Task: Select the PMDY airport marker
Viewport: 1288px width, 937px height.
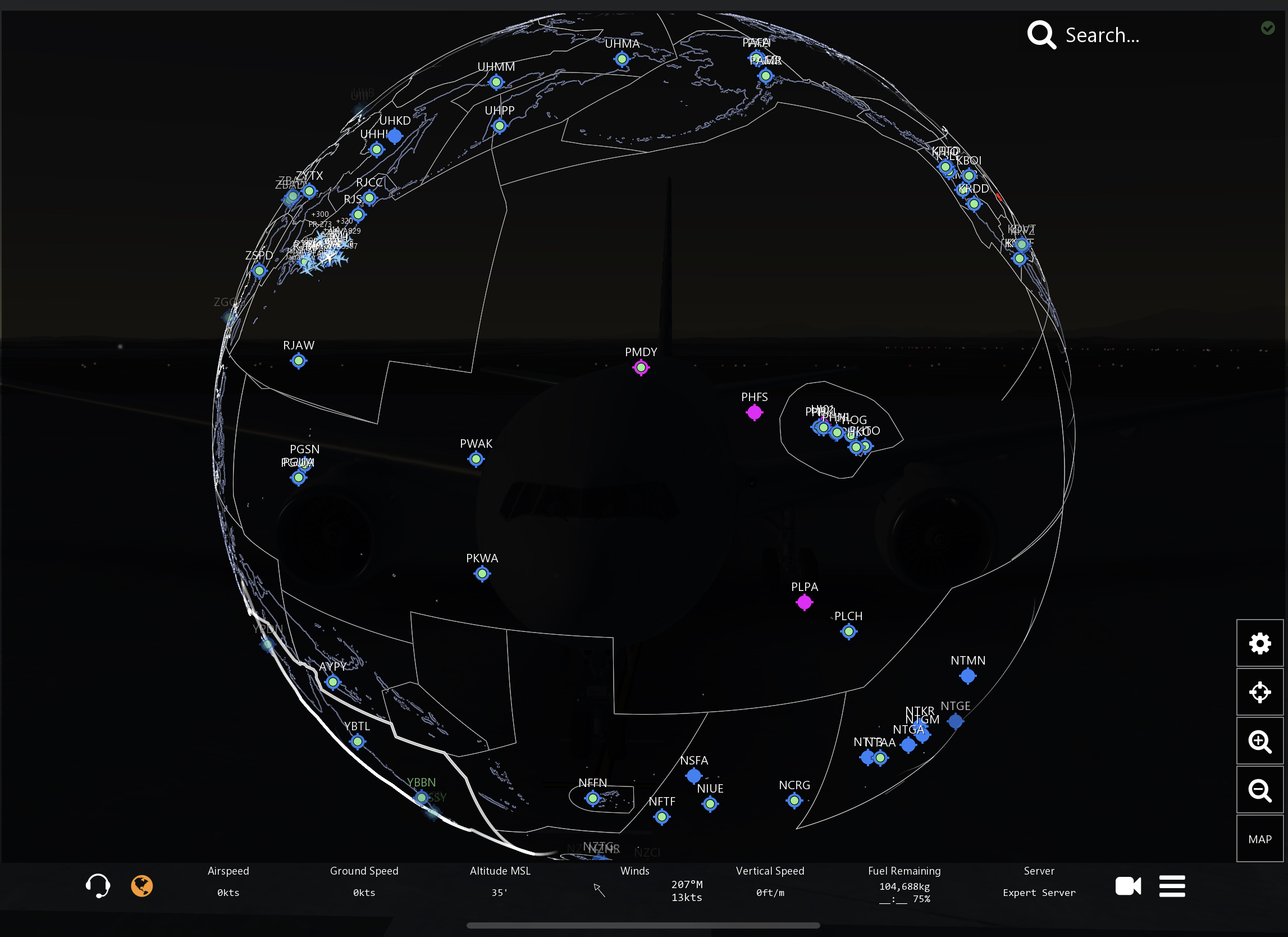Action: tap(641, 367)
